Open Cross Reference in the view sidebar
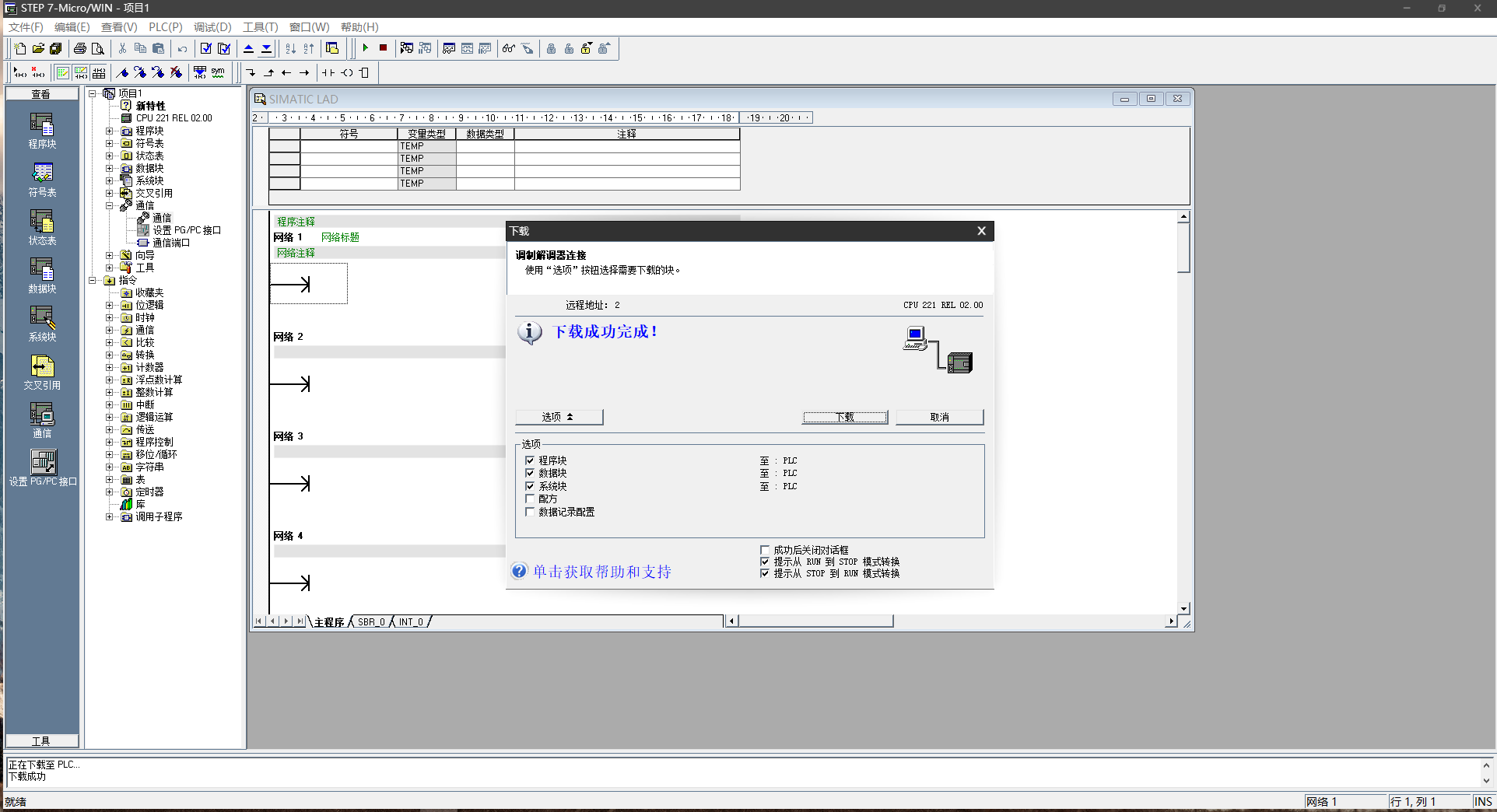Screen dimensions: 1497x812 point(42,372)
